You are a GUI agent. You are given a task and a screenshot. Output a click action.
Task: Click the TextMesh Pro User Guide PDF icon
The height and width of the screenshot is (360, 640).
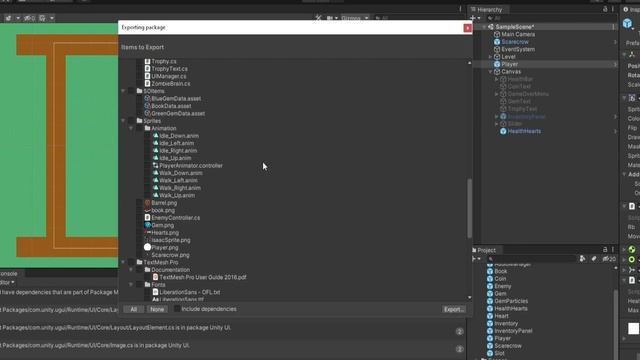[156, 277]
